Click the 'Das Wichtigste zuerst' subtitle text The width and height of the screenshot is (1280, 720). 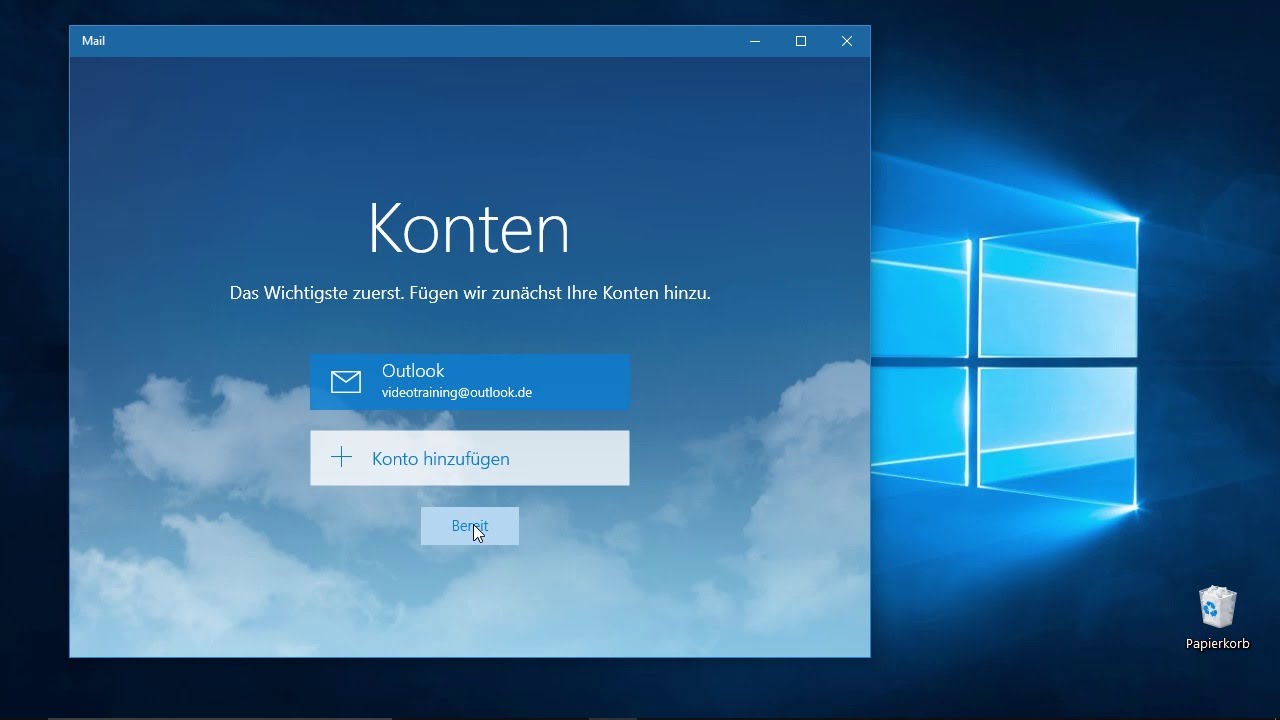coord(470,293)
